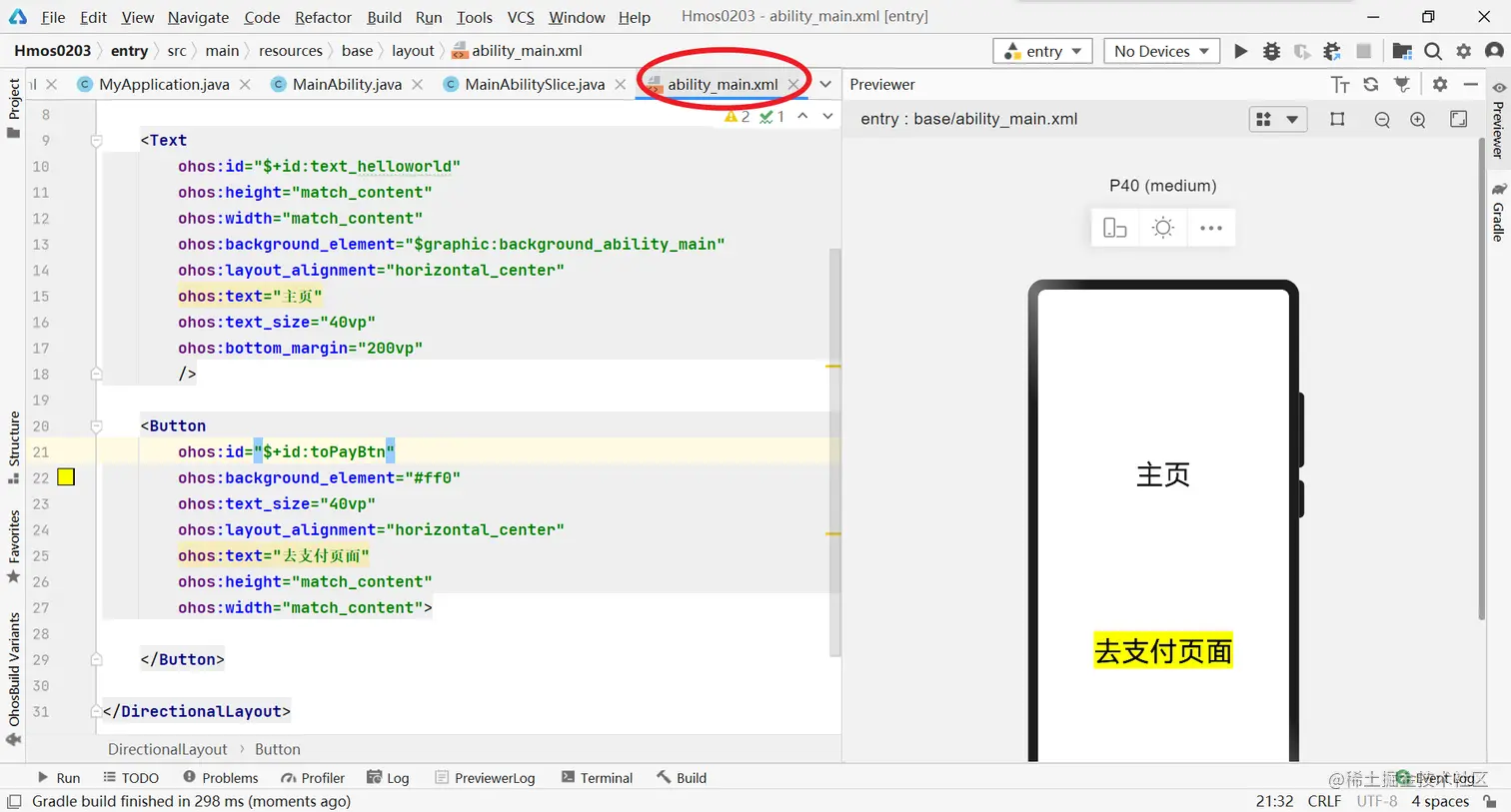This screenshot has height=812, width=1511.
Task: Click DirectionalLayout breadcrumb below editor
Action: point(168,750)
